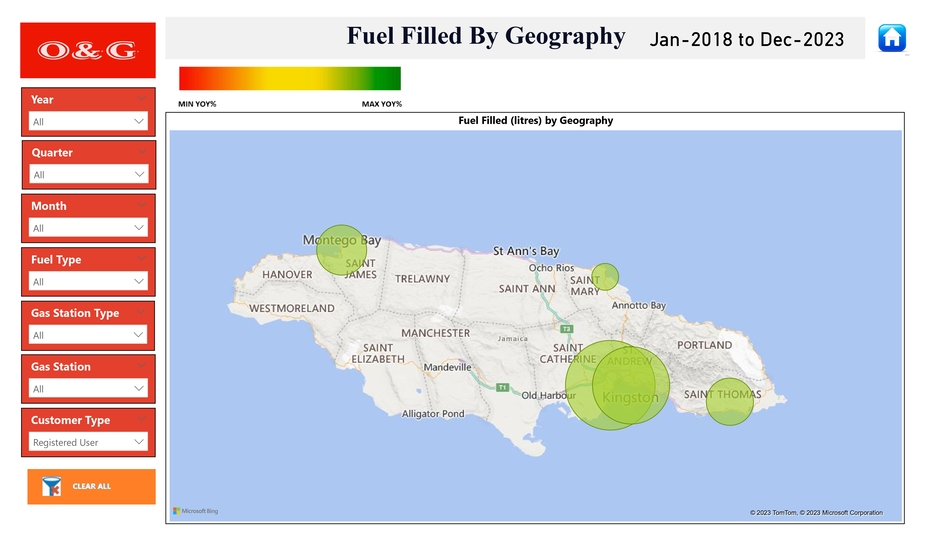Select the Saint Thomas bubble on map
Viewport: 935px width, 541px height.
(x=730, y=402)
